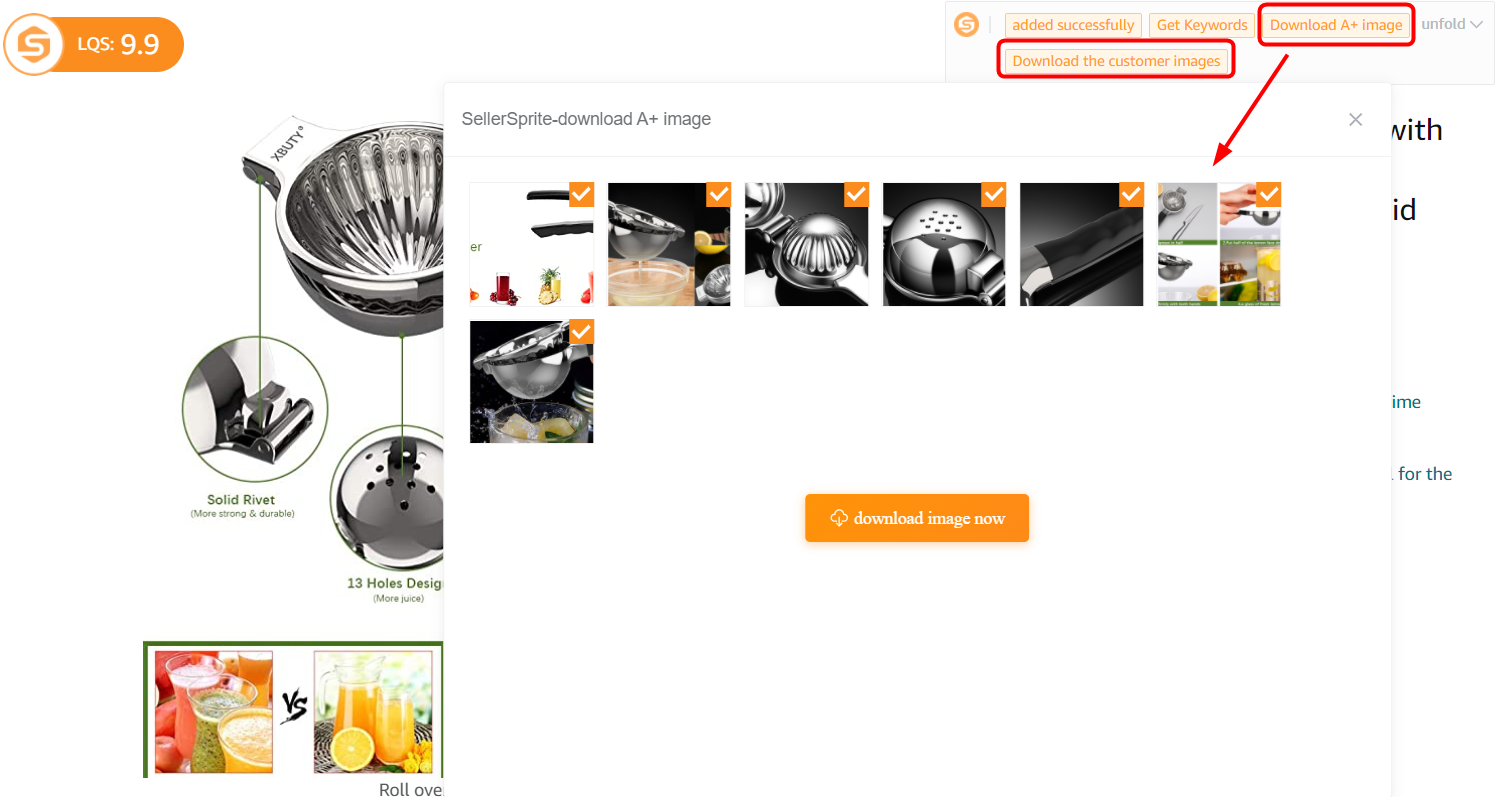Open Get Keywords
This screenshot has height=797, width=1498.
[x=1202, y=25]
